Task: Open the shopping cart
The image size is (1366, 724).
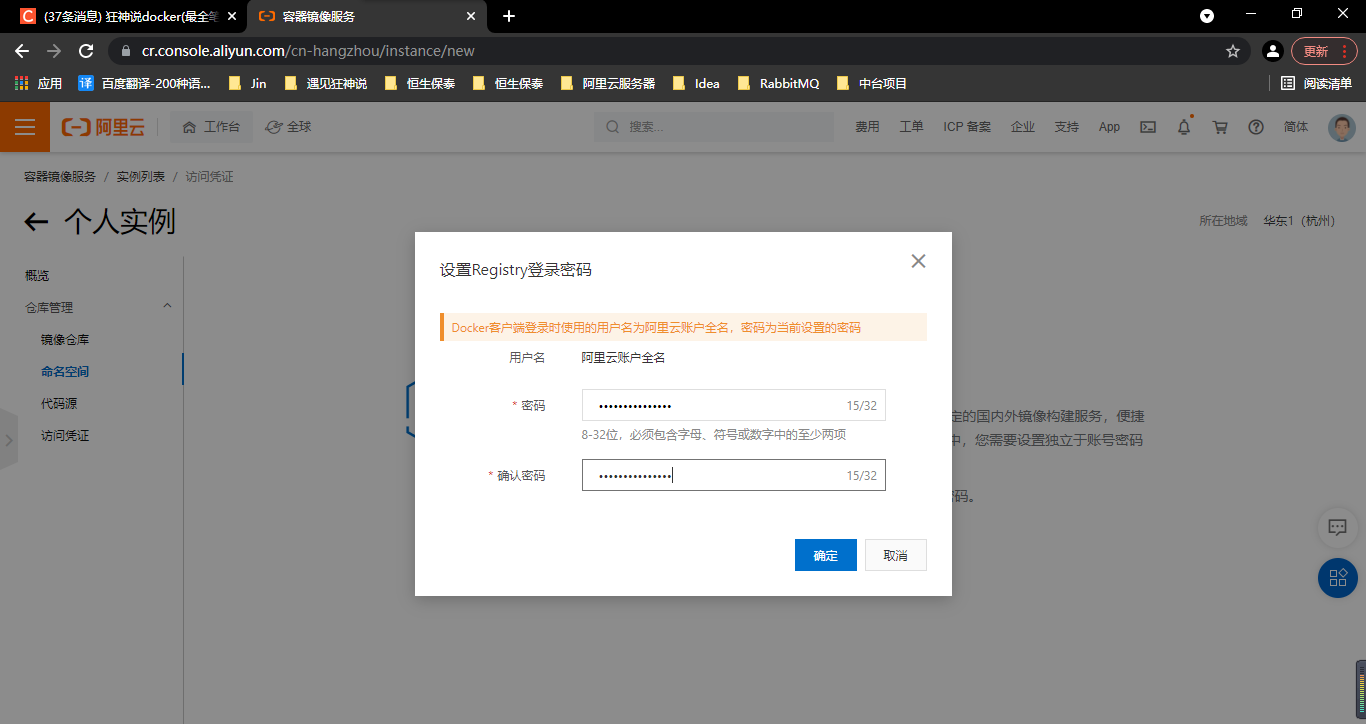Action: pos(1220,127)
